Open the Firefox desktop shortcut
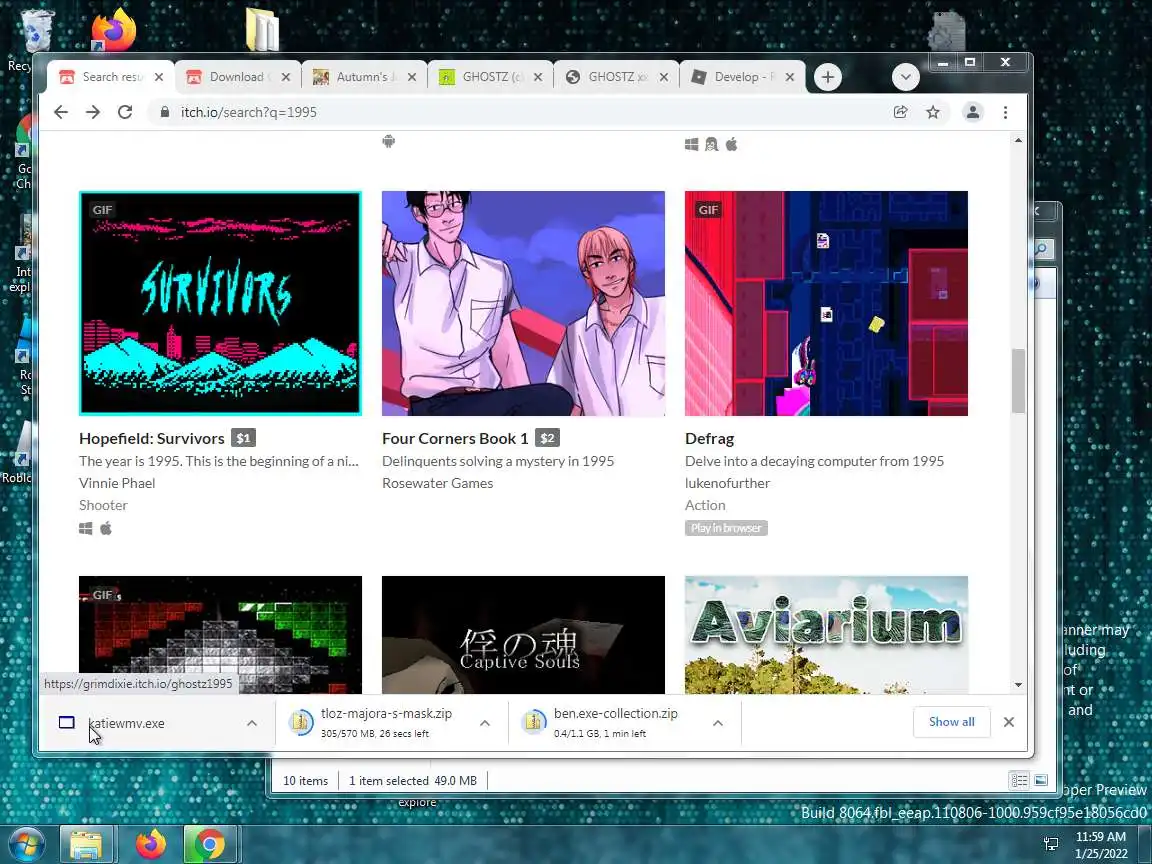 coord(112,29)
